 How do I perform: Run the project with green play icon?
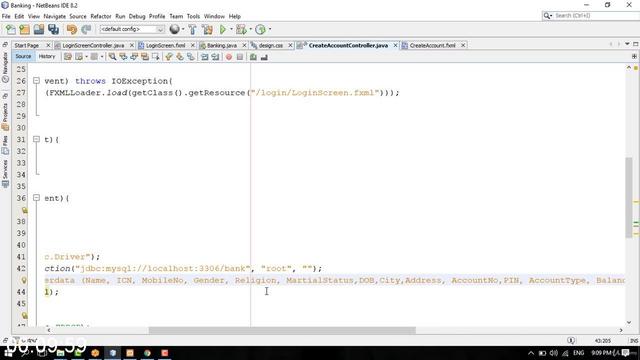223,29
